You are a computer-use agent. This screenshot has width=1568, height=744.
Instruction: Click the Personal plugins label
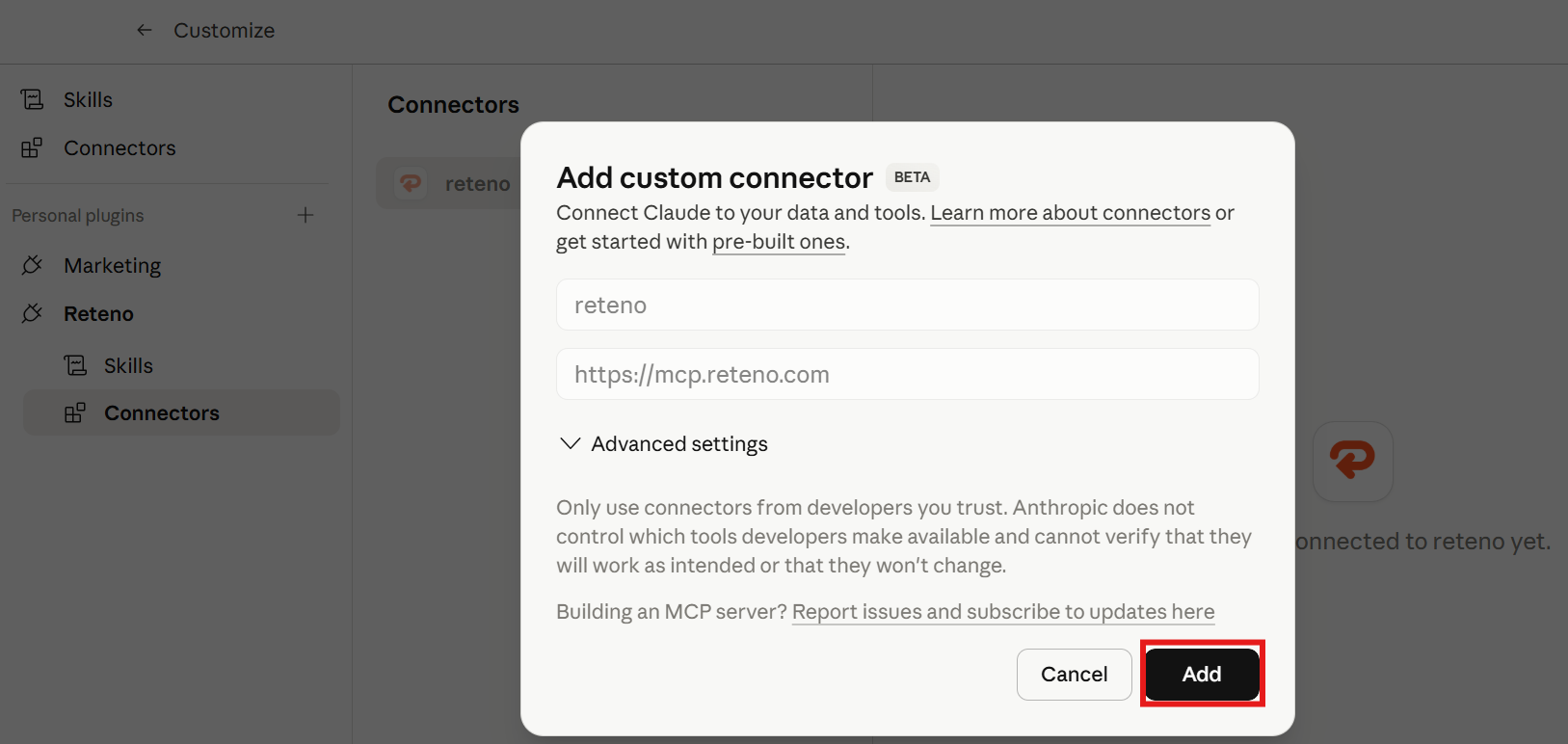[78, 215]
